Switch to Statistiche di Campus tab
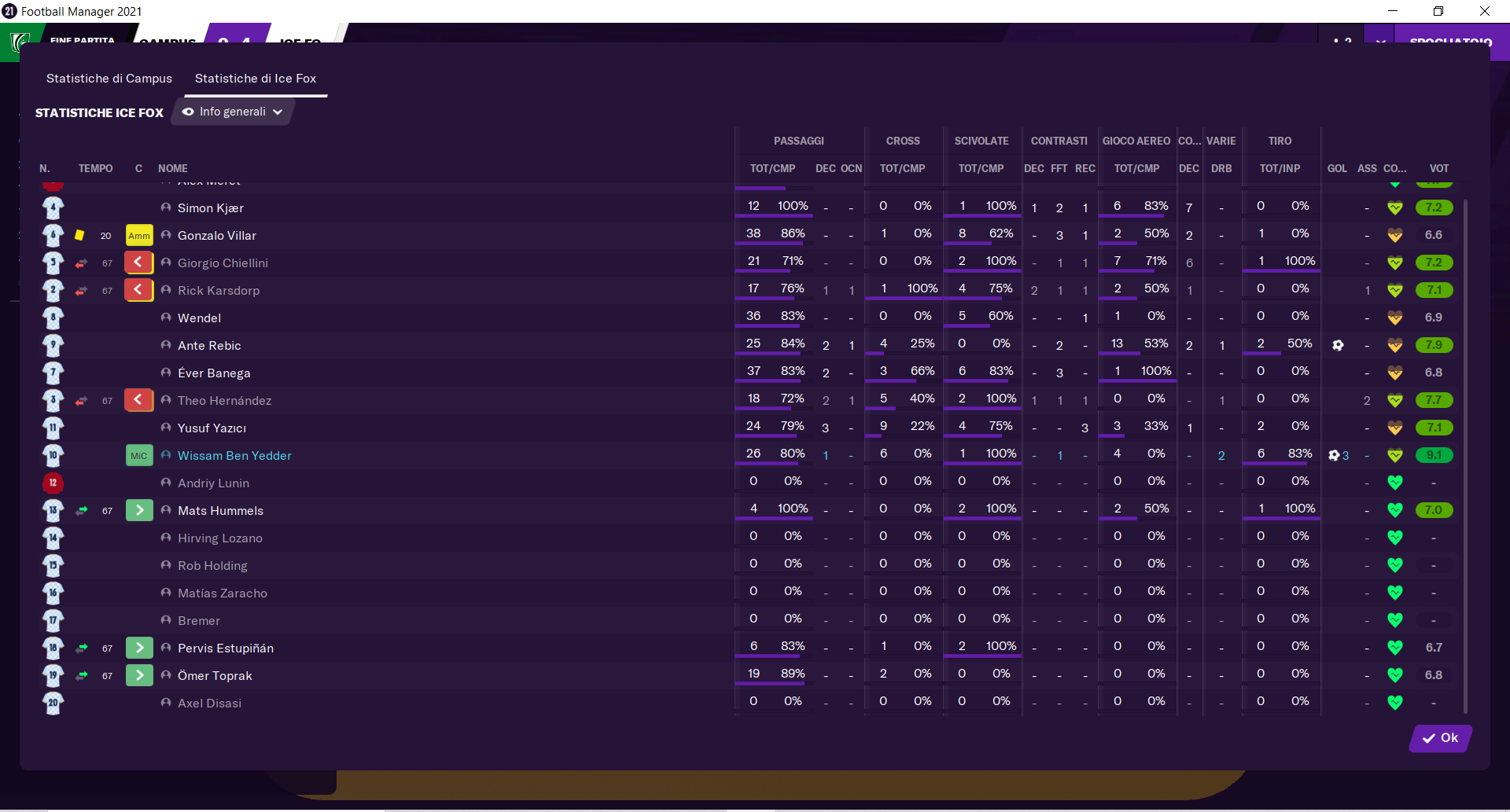The width and height of the screenshot is (1510, 812). pos(109,79)
